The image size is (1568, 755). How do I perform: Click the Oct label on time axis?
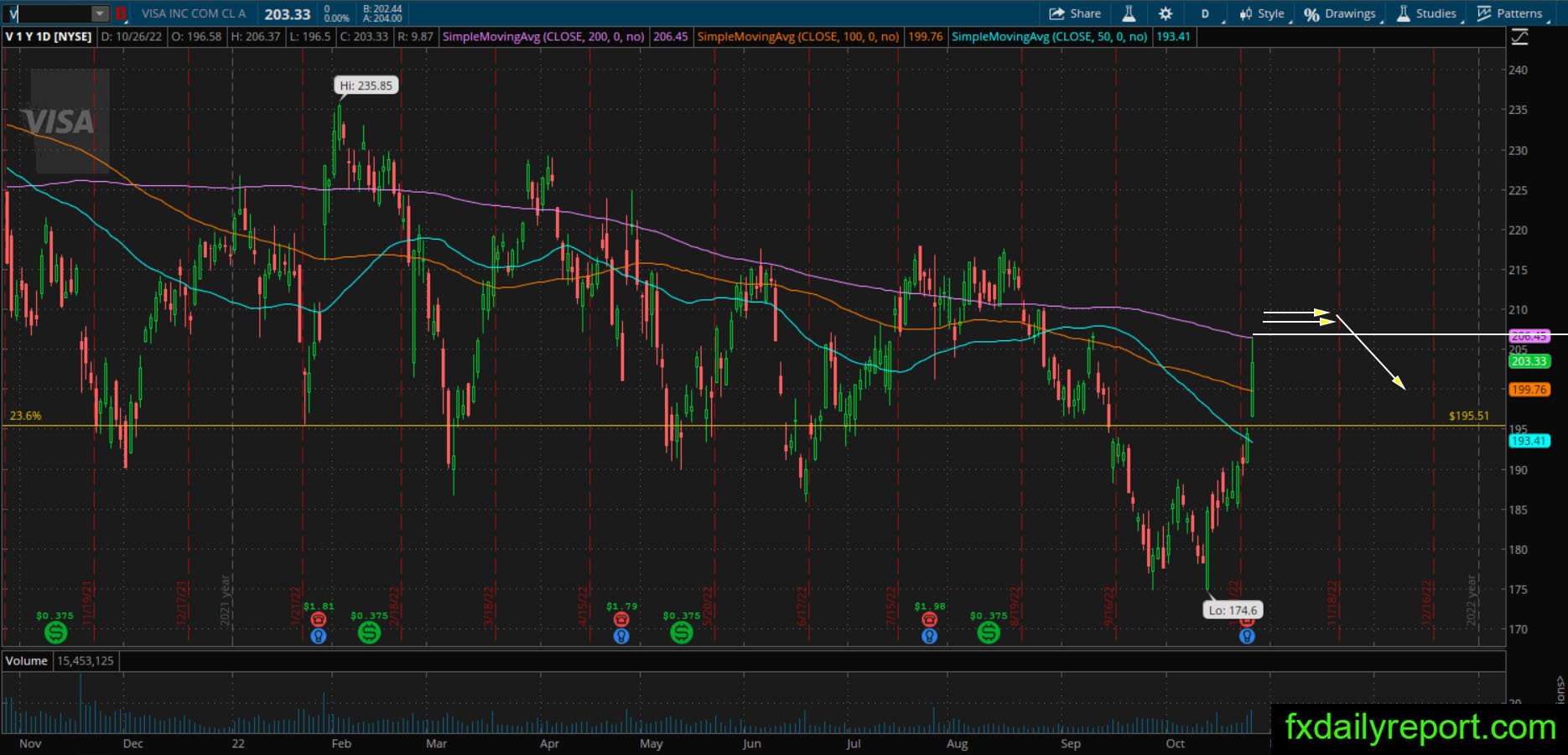click(x=1176, y=743)
